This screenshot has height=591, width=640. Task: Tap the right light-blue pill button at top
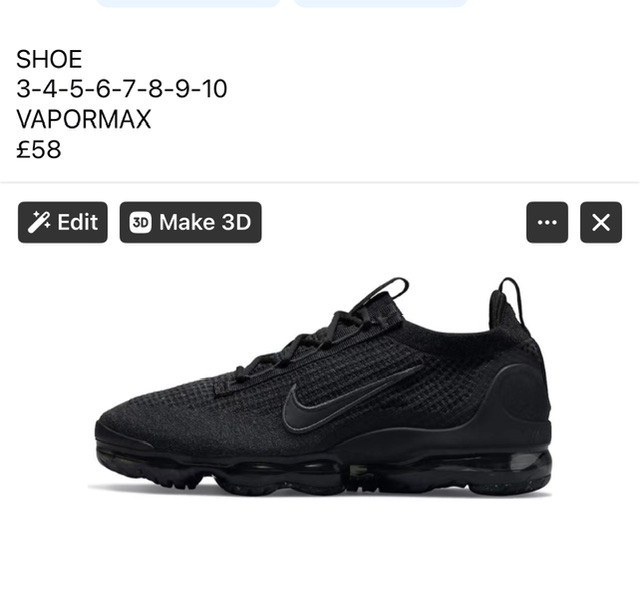click(x=380, y=3)
